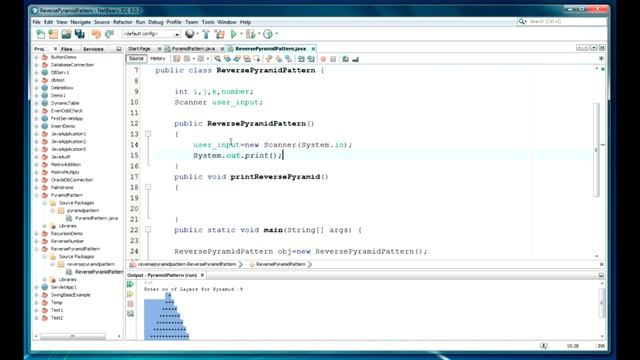Expand the ButtonDemo project node
This screenshot has height=360, width=640.
point(37,58)
